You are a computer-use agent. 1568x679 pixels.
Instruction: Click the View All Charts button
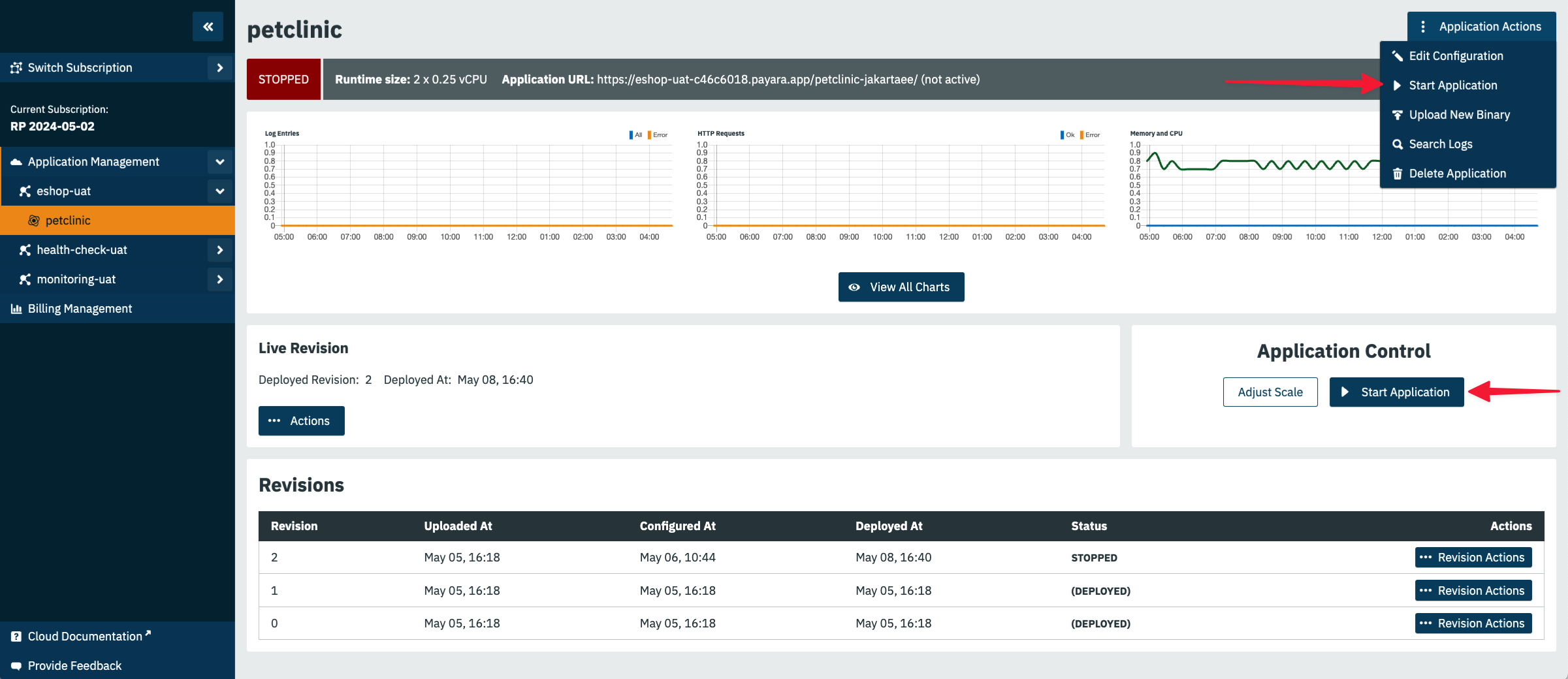tap(901, 287)
